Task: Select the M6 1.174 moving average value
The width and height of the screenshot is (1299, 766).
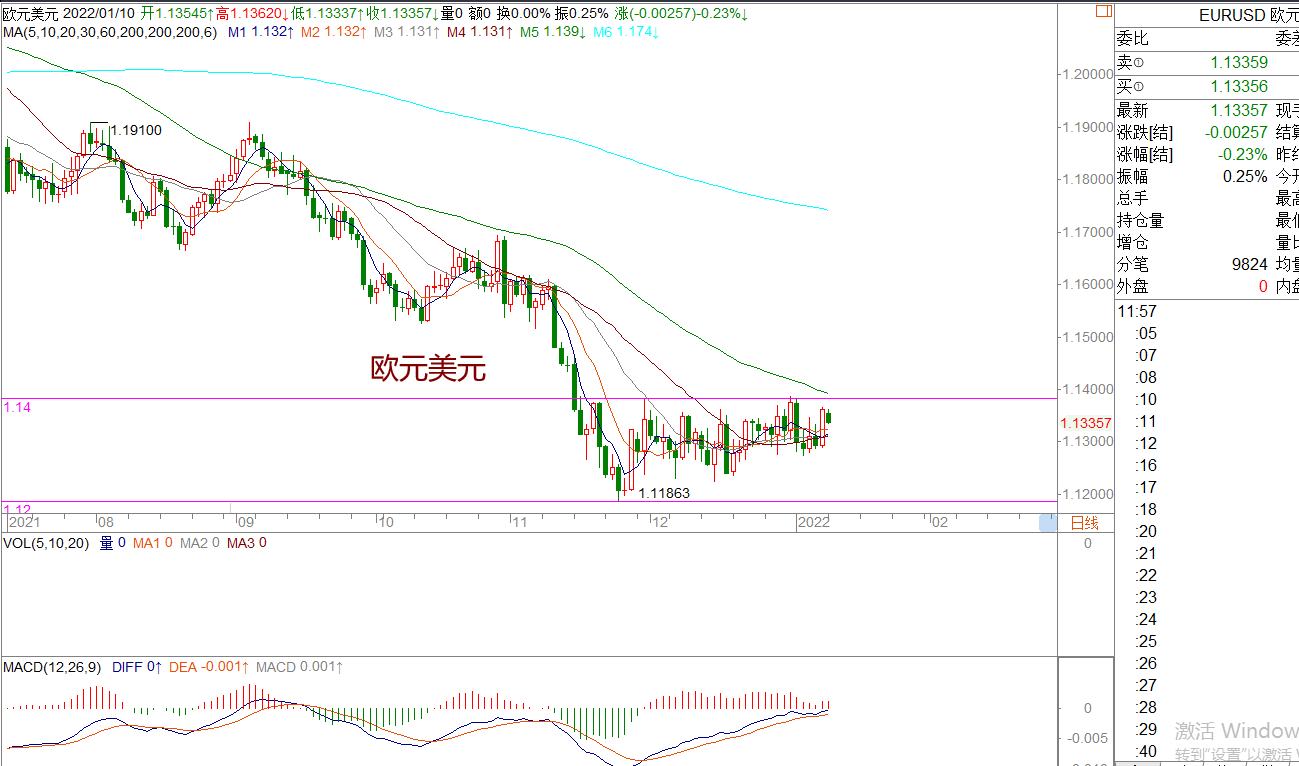Action: (x=626, y=32)
